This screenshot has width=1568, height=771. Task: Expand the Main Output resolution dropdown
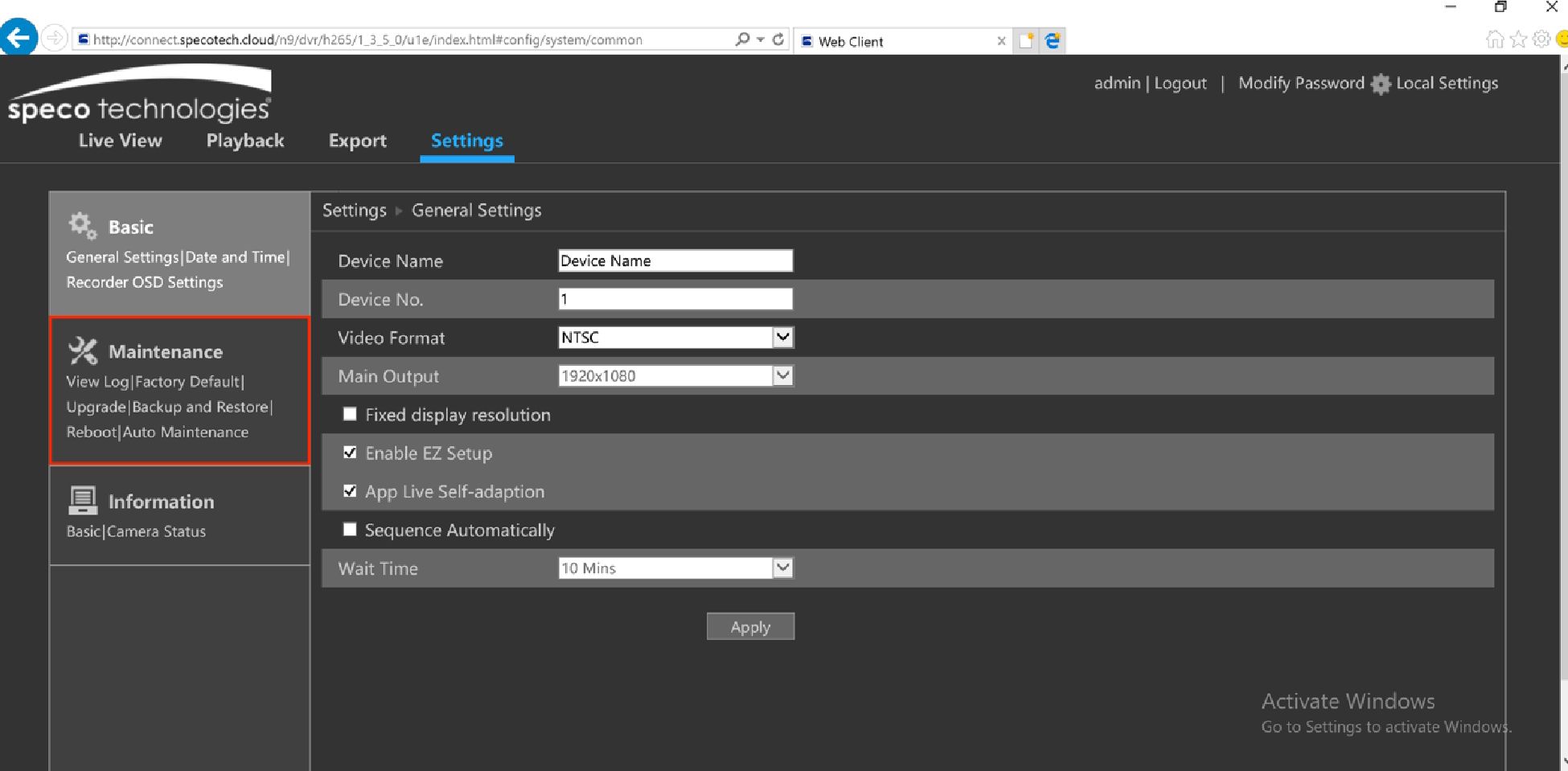[782, 375]
